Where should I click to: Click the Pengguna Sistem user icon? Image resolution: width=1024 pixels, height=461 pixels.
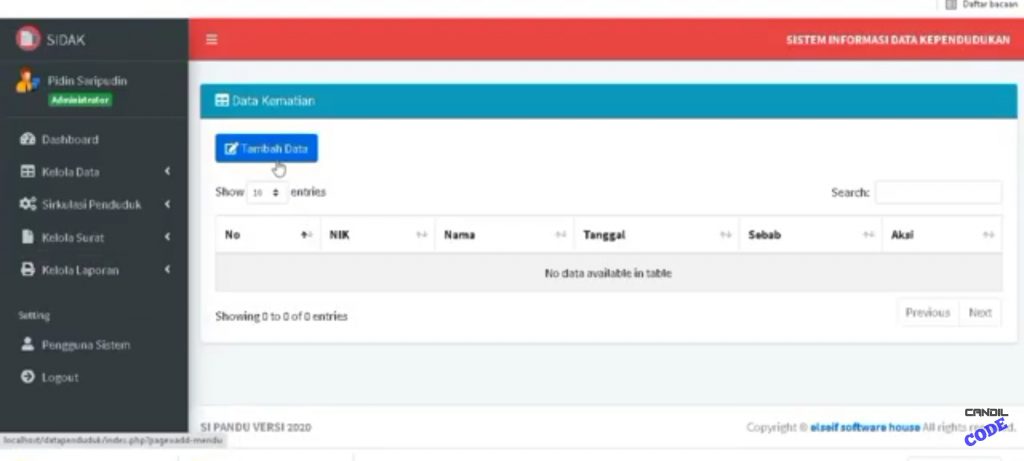28,345
